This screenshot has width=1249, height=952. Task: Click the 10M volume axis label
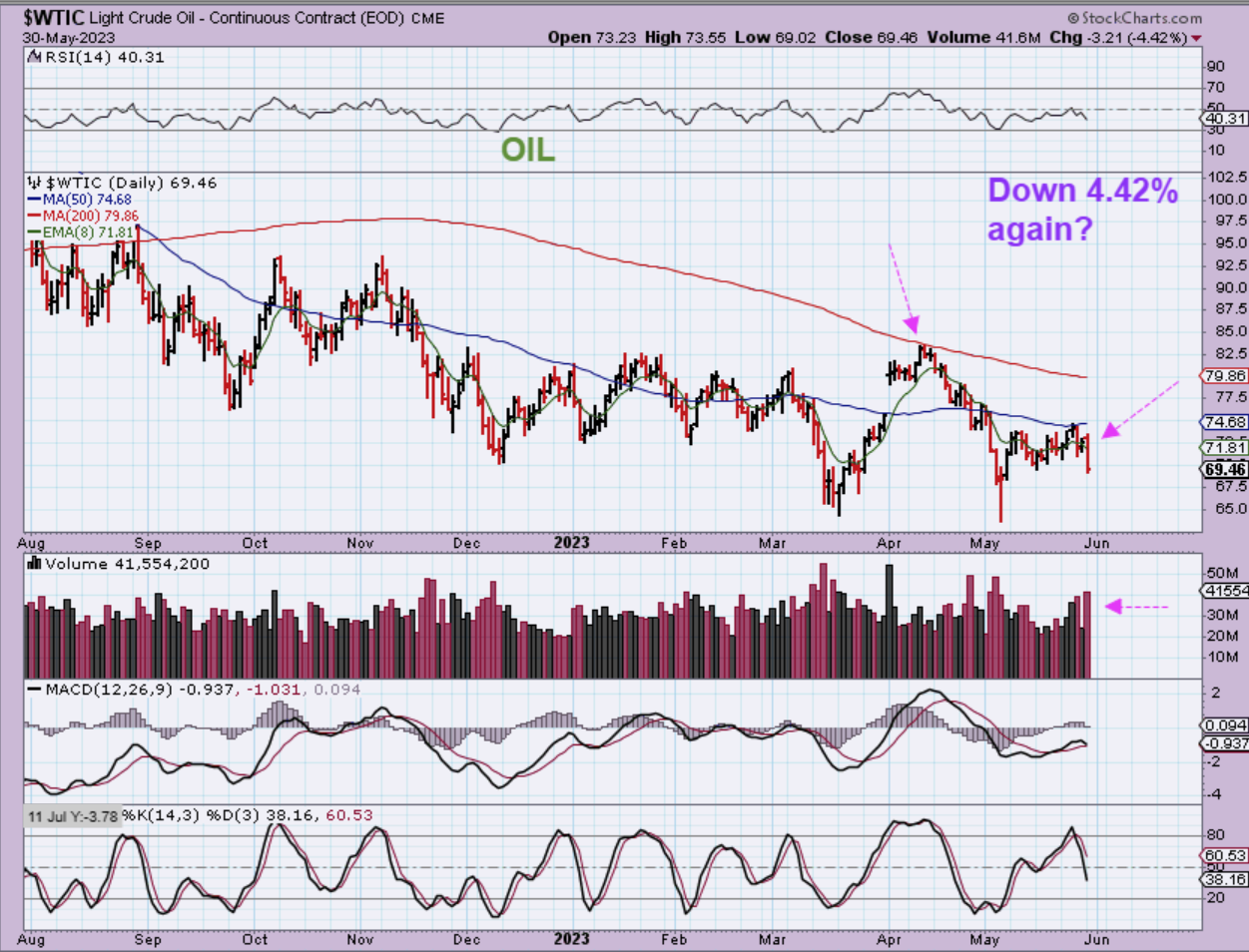[x=1224, y=657]
